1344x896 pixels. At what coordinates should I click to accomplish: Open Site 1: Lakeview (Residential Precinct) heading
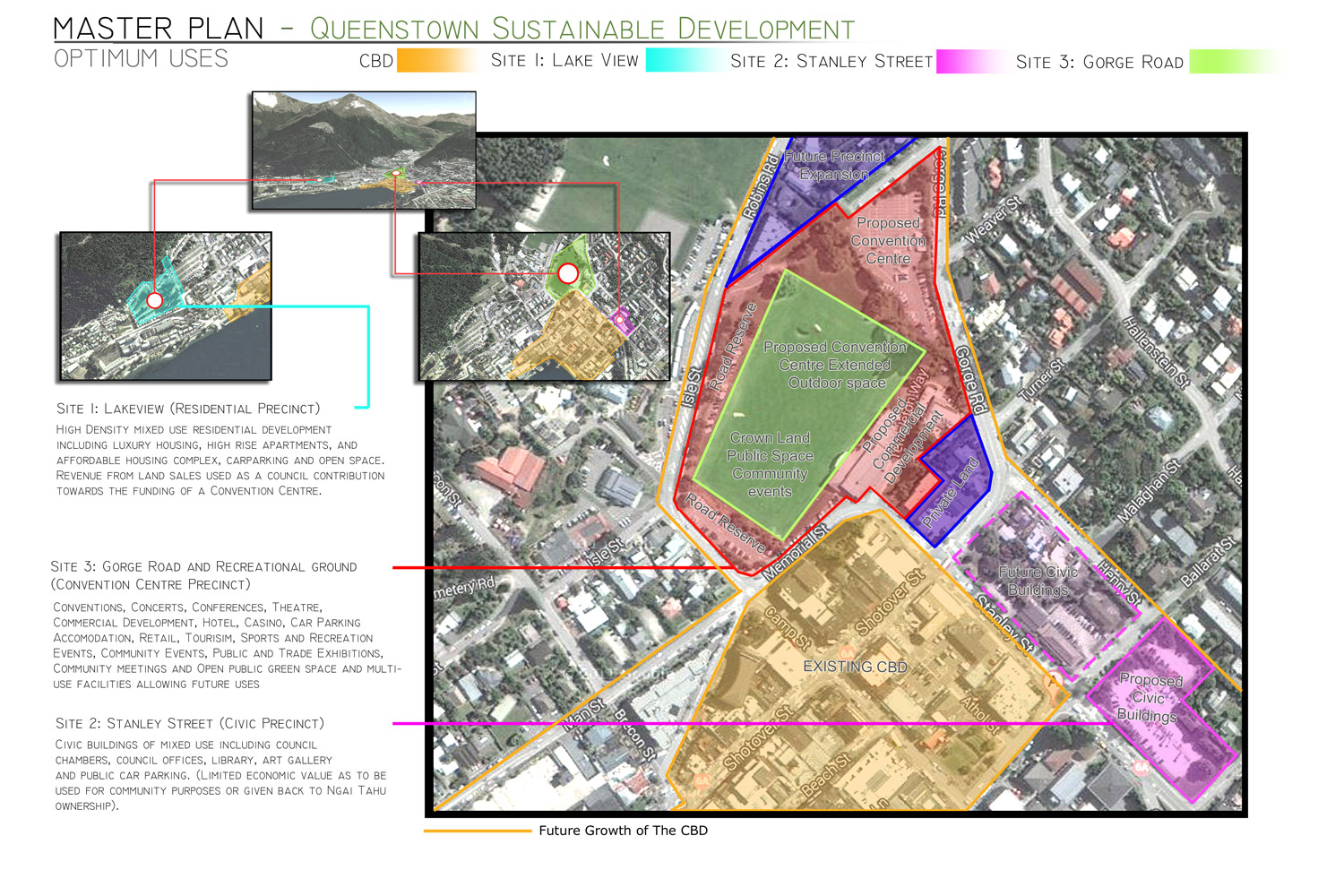click(x=187, y=408)
